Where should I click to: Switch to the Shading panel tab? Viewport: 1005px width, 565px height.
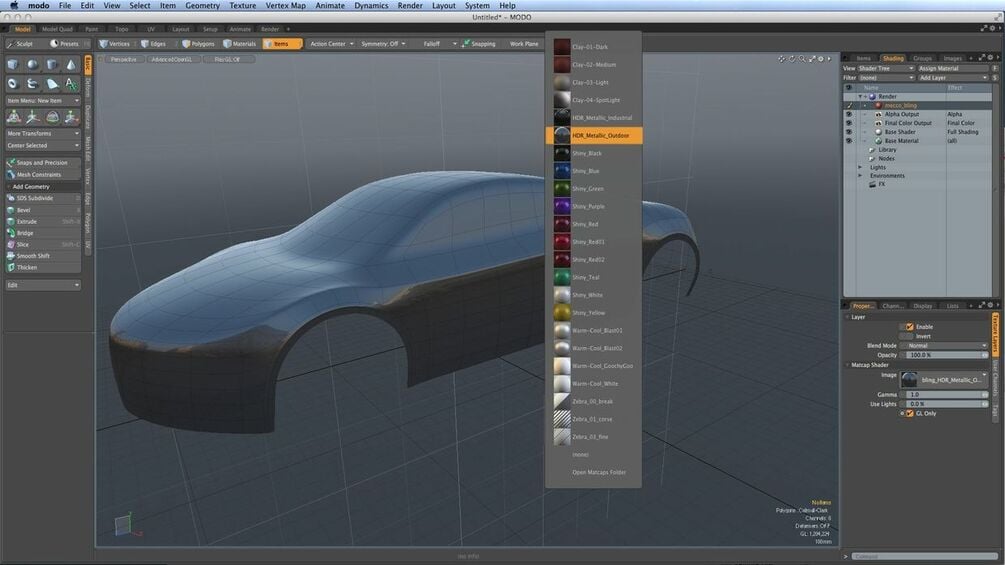tap(892, 58)
